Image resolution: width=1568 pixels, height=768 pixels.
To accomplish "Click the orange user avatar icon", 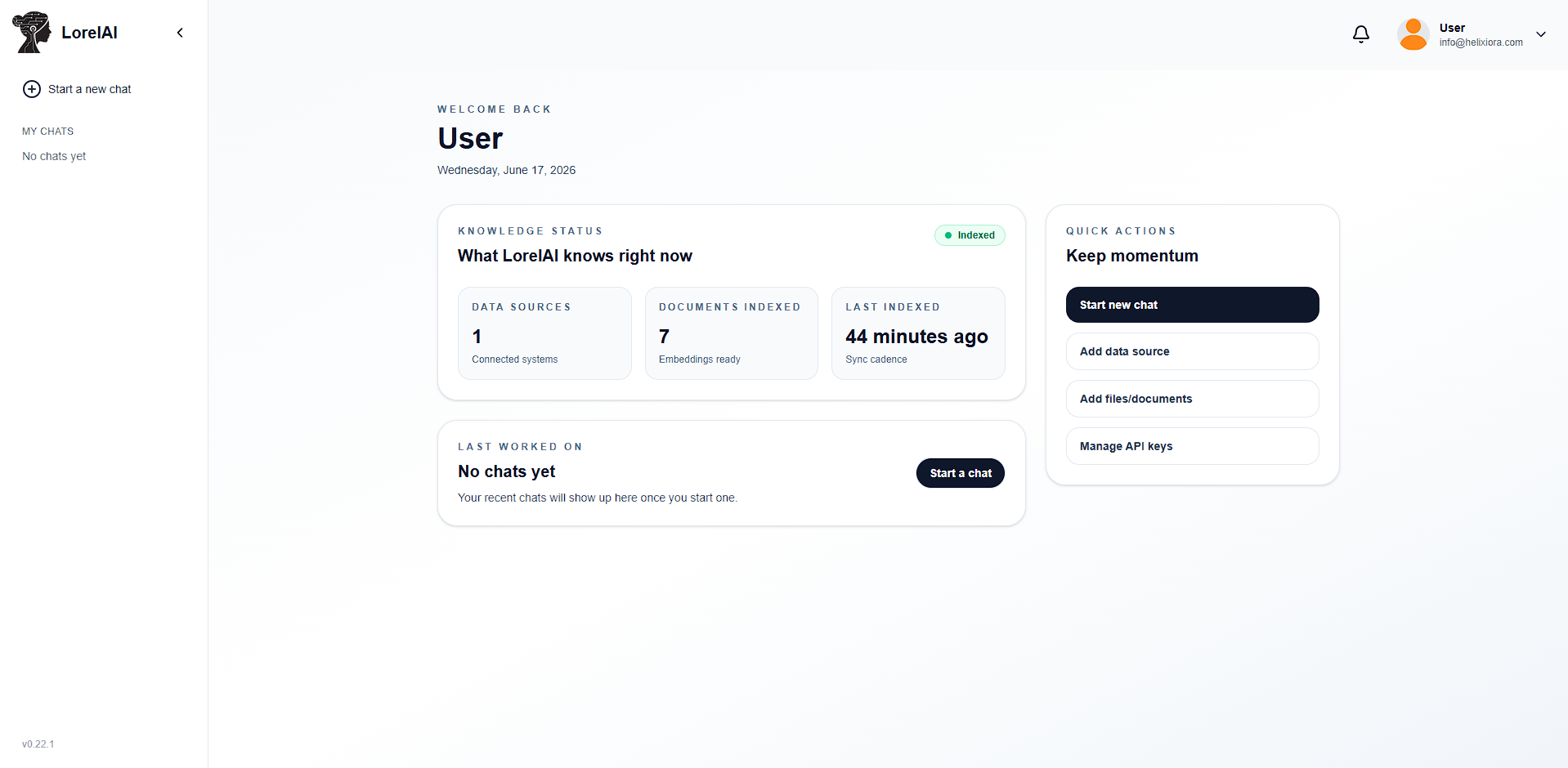I will coord(1413,34).
